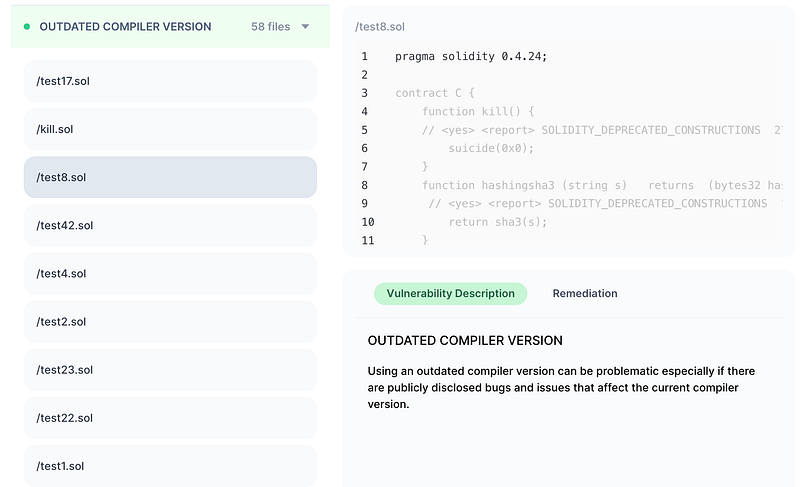
Task: Select the highlighted /test8.sol file
Action: [x=169, y=177]
